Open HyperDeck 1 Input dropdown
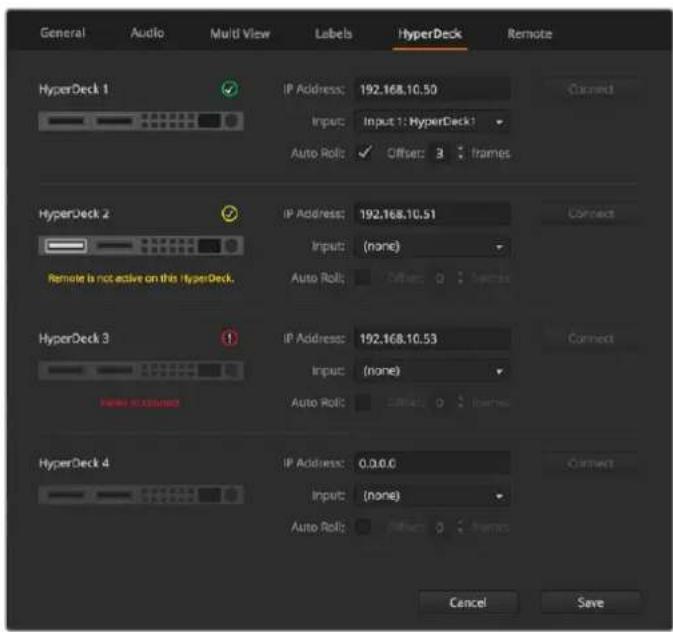Viewport: 673px width, 632px height. [x=432, y=122]
